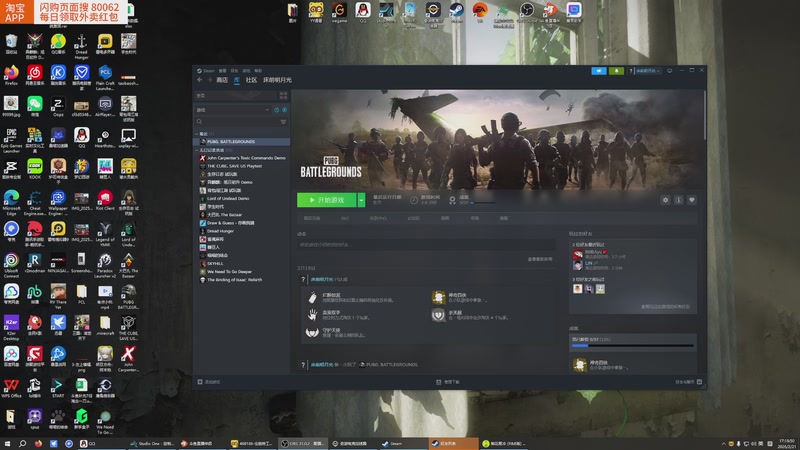Click the ready-to-play filter icon in sidebar

click(285, 110)
